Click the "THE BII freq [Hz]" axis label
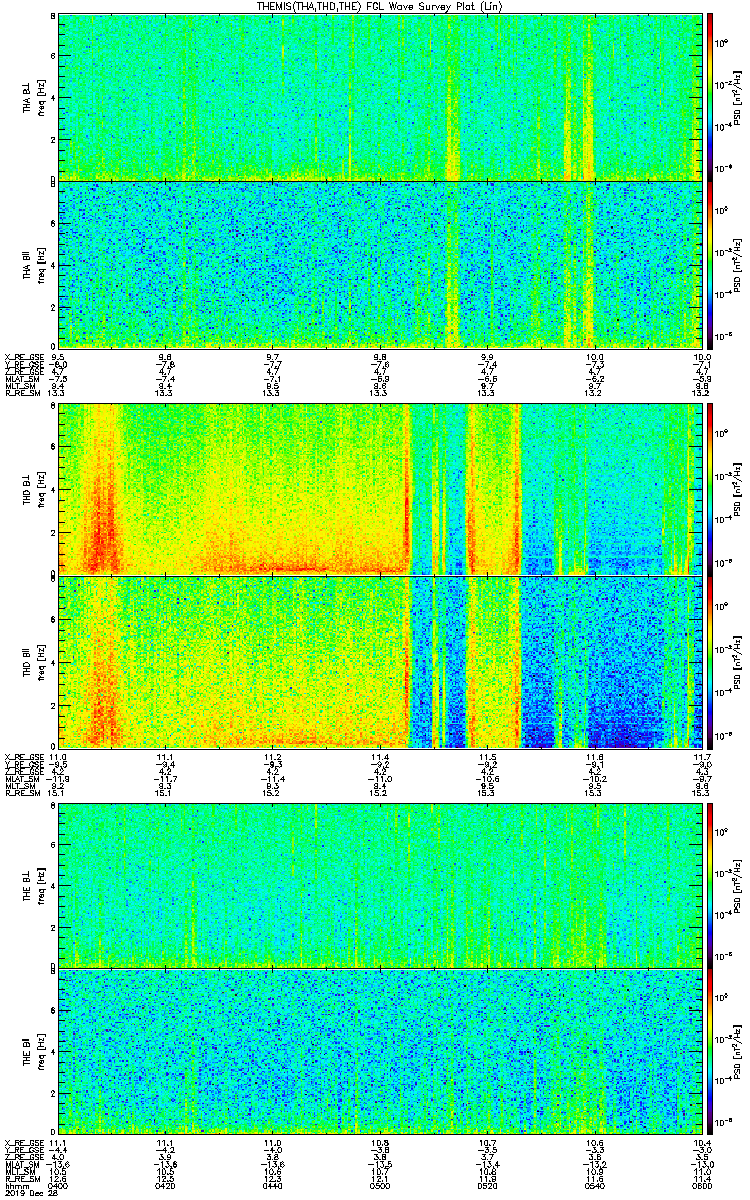 click(x=32, y=1051)
